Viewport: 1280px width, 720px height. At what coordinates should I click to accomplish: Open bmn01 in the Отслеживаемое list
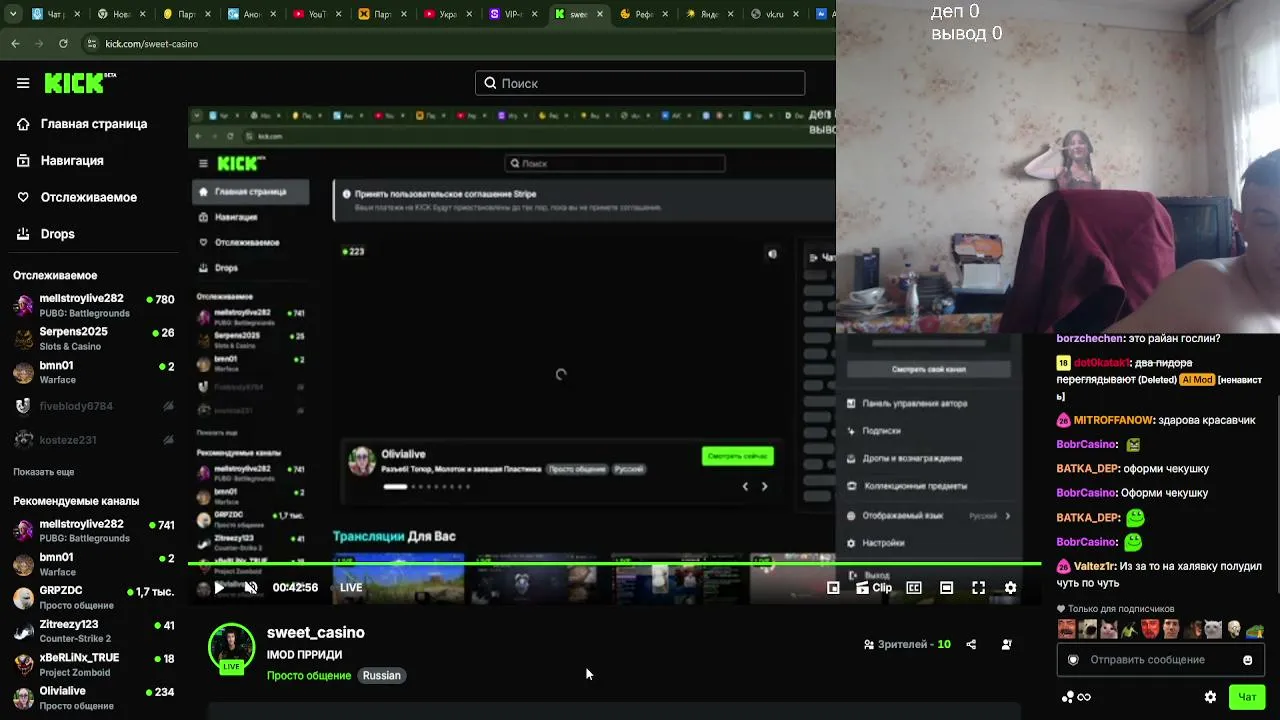(x=94, y=372)
